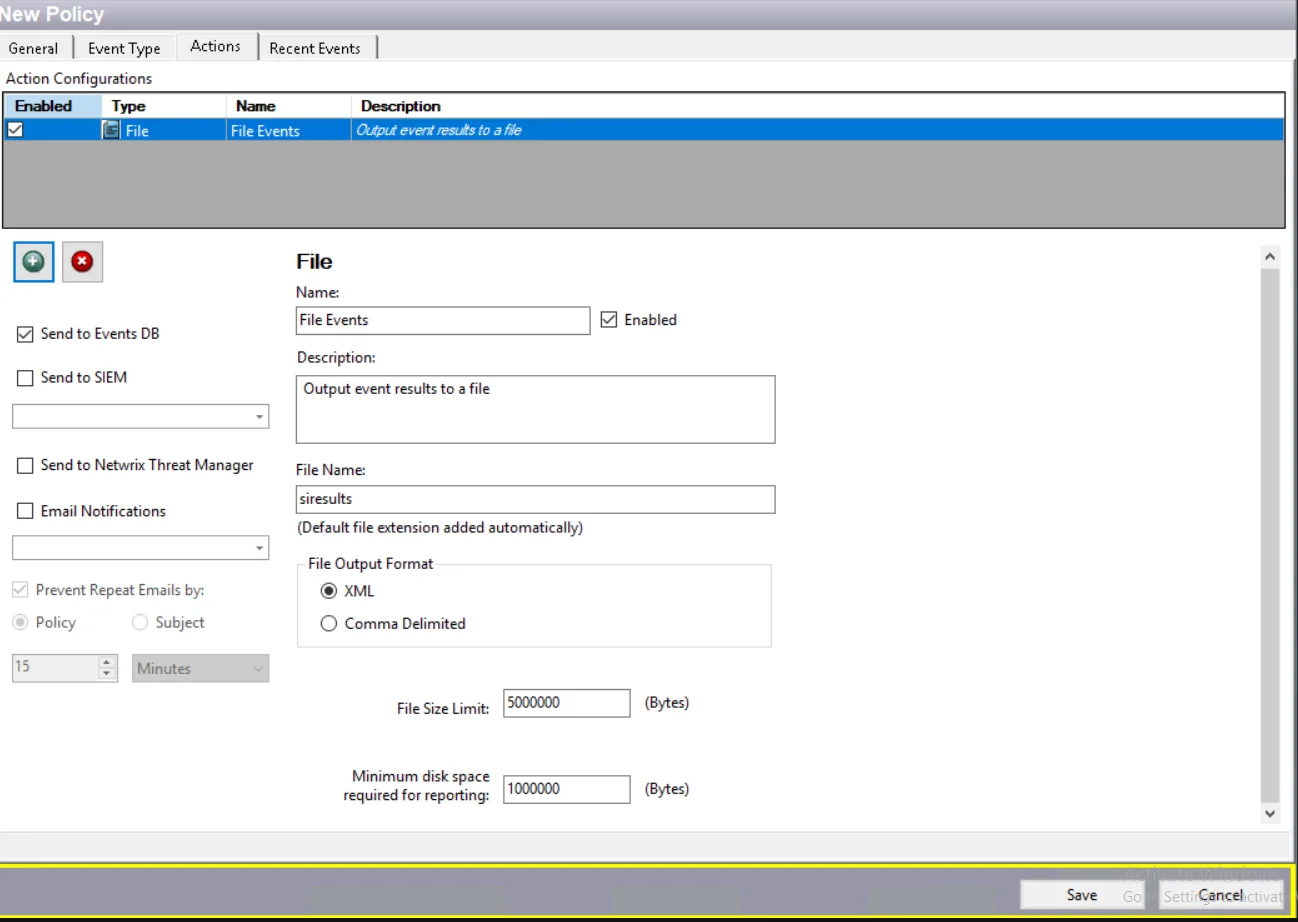Click the Description text box
Image resolution: width=1298 pixels, height=922 pixels.
point(535,409)
